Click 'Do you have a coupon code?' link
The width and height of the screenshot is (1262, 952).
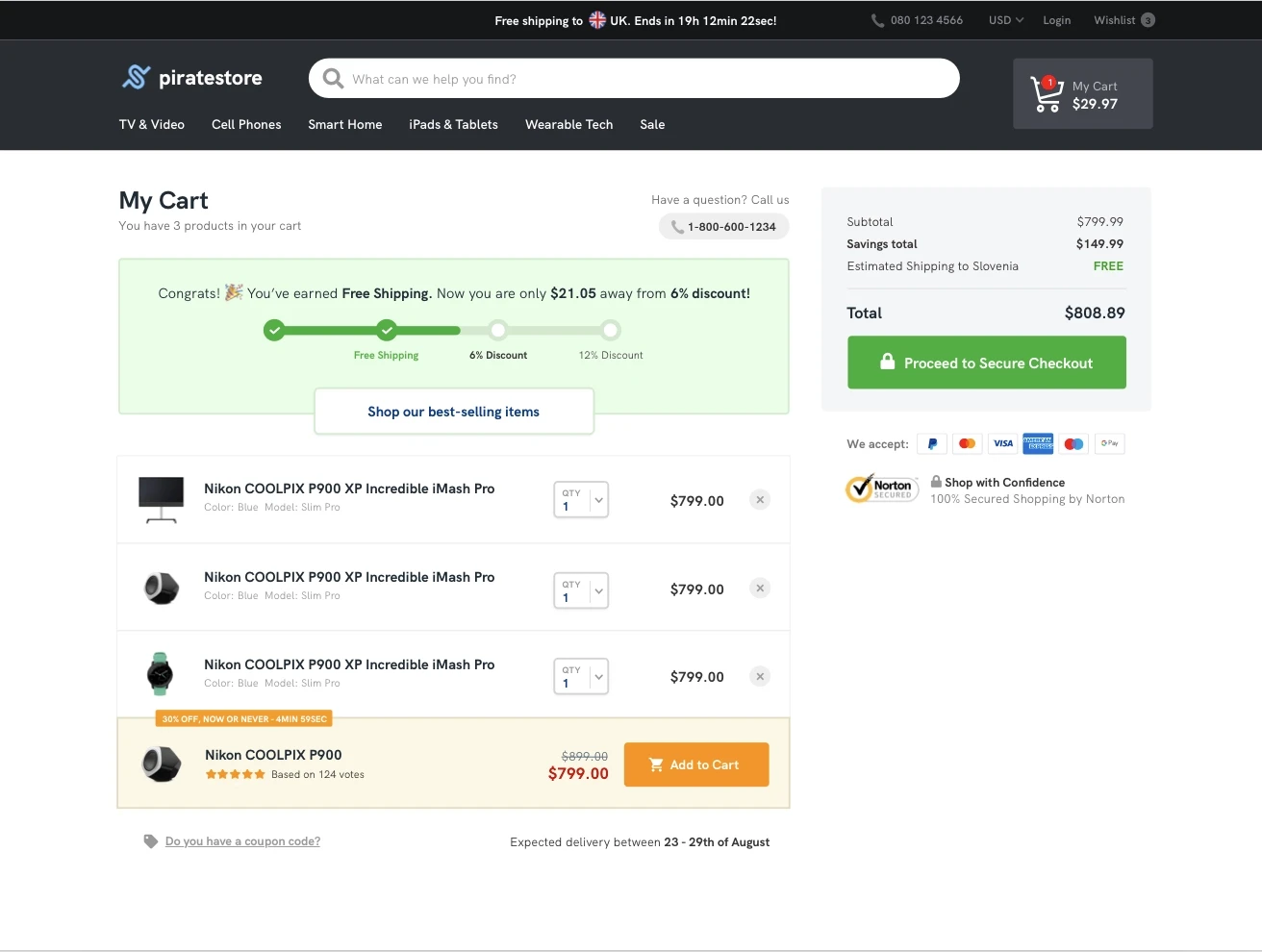point(242,841)
